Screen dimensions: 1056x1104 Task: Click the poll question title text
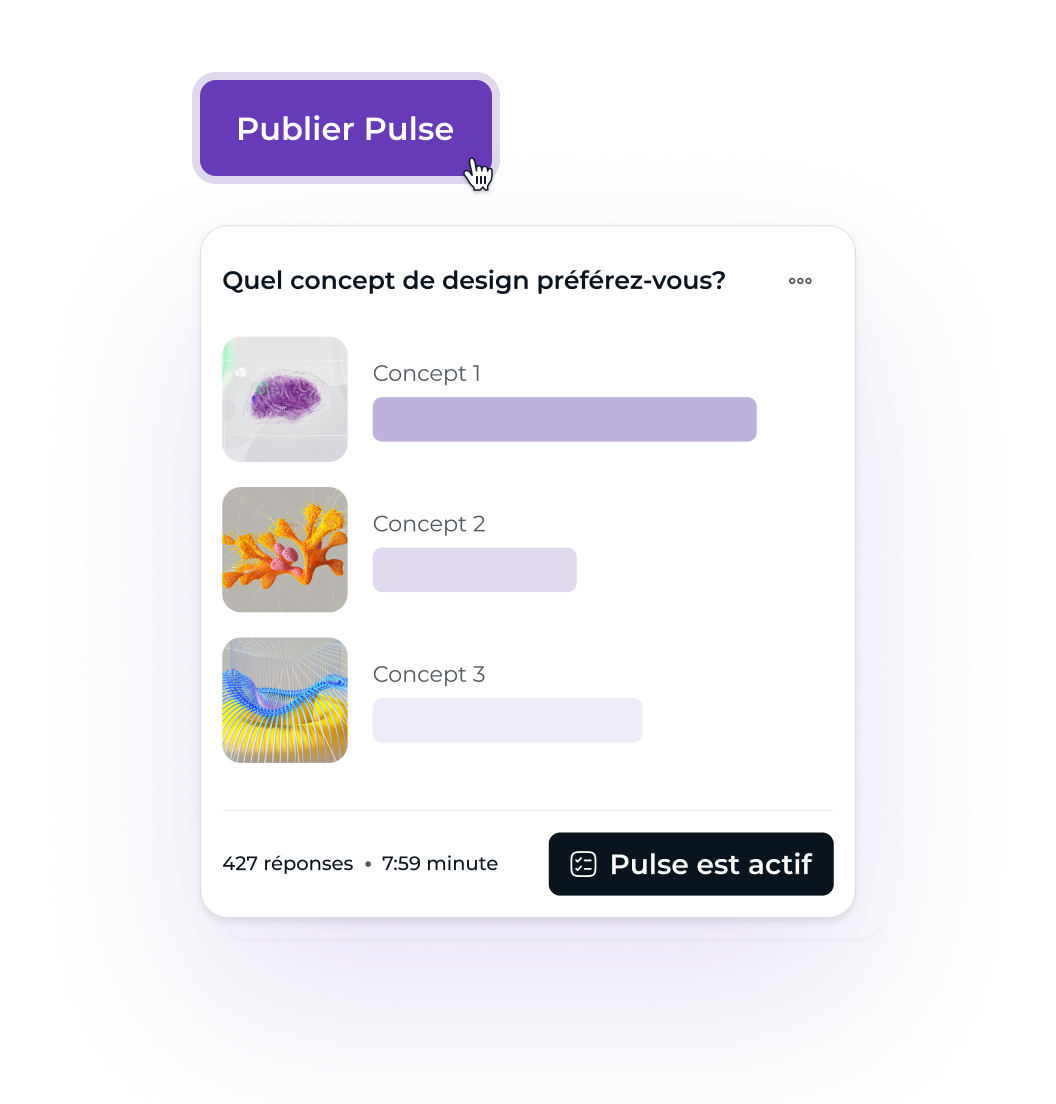coord(474,281)
